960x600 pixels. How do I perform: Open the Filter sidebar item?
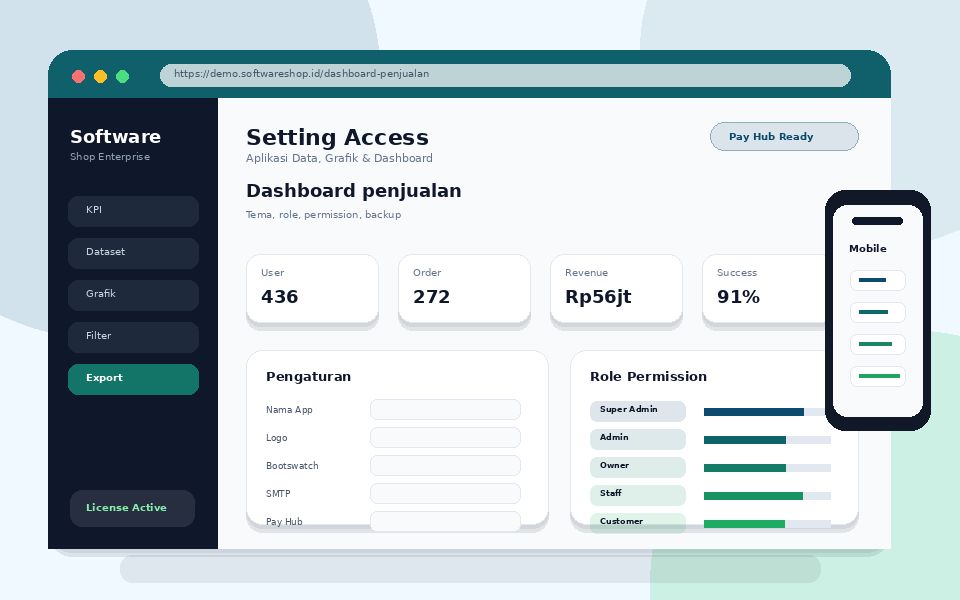click(133, 337)
